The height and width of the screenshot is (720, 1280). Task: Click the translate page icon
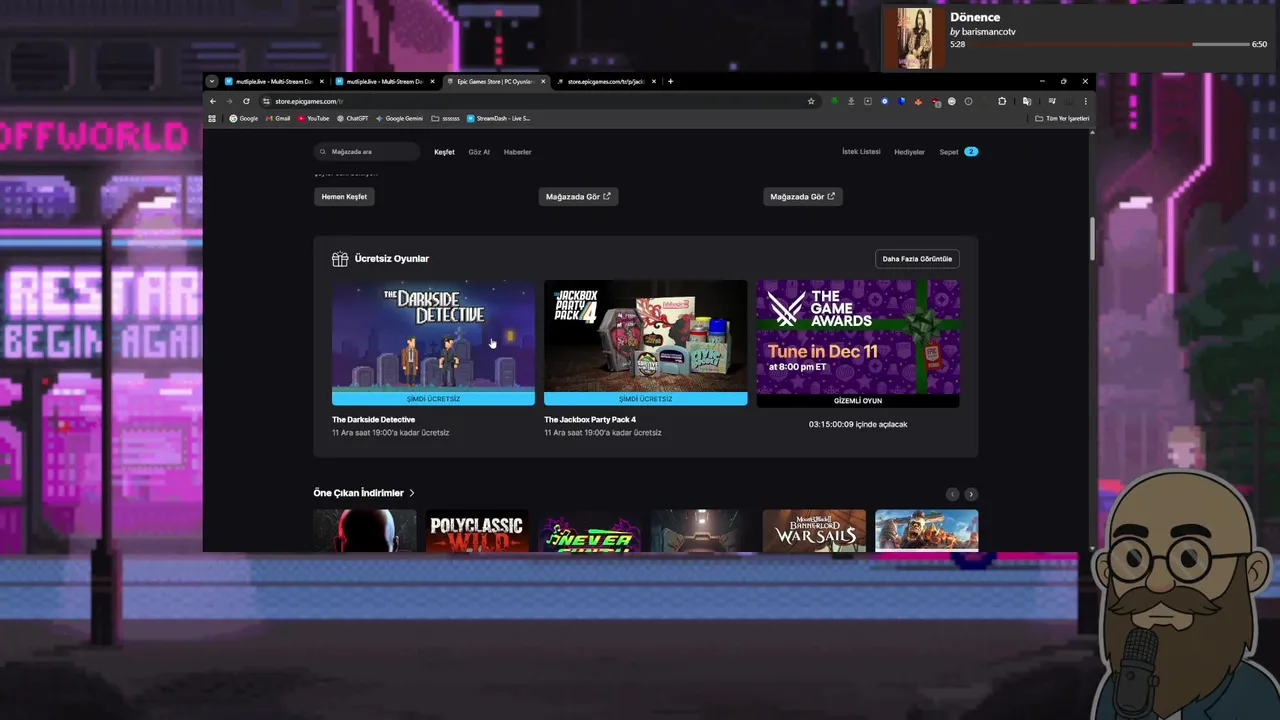(x=1027, y=101)
